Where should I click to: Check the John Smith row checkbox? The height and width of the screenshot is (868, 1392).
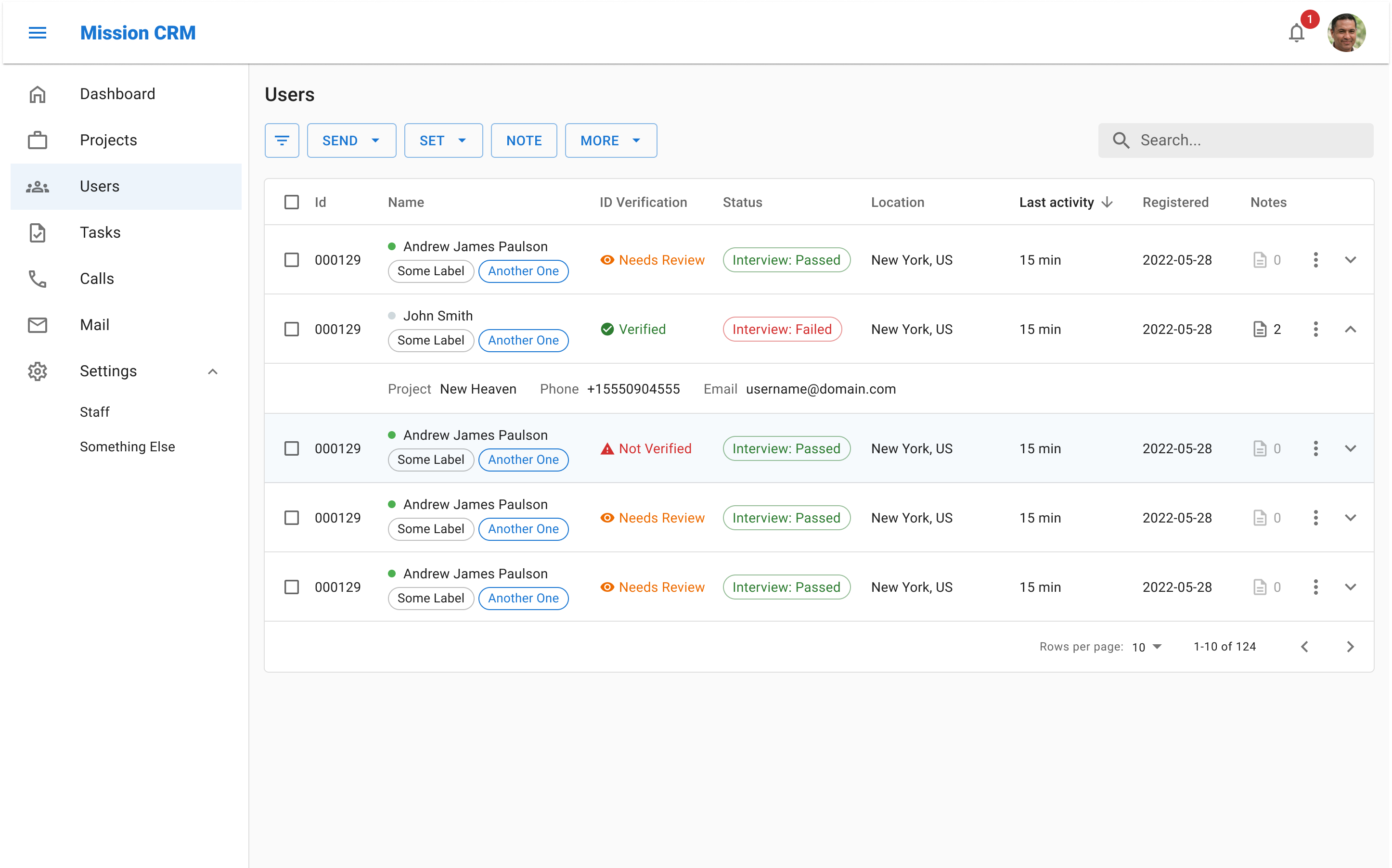point(292,329)
